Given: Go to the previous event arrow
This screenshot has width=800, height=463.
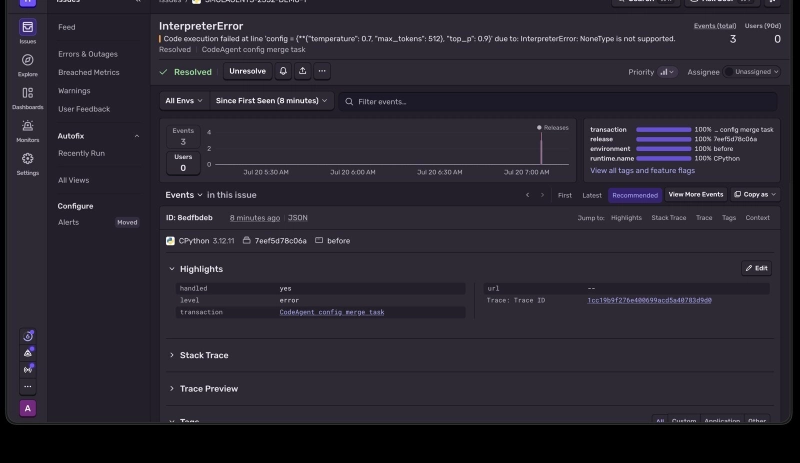Looking at the screenshot, I should coord(528,195).
